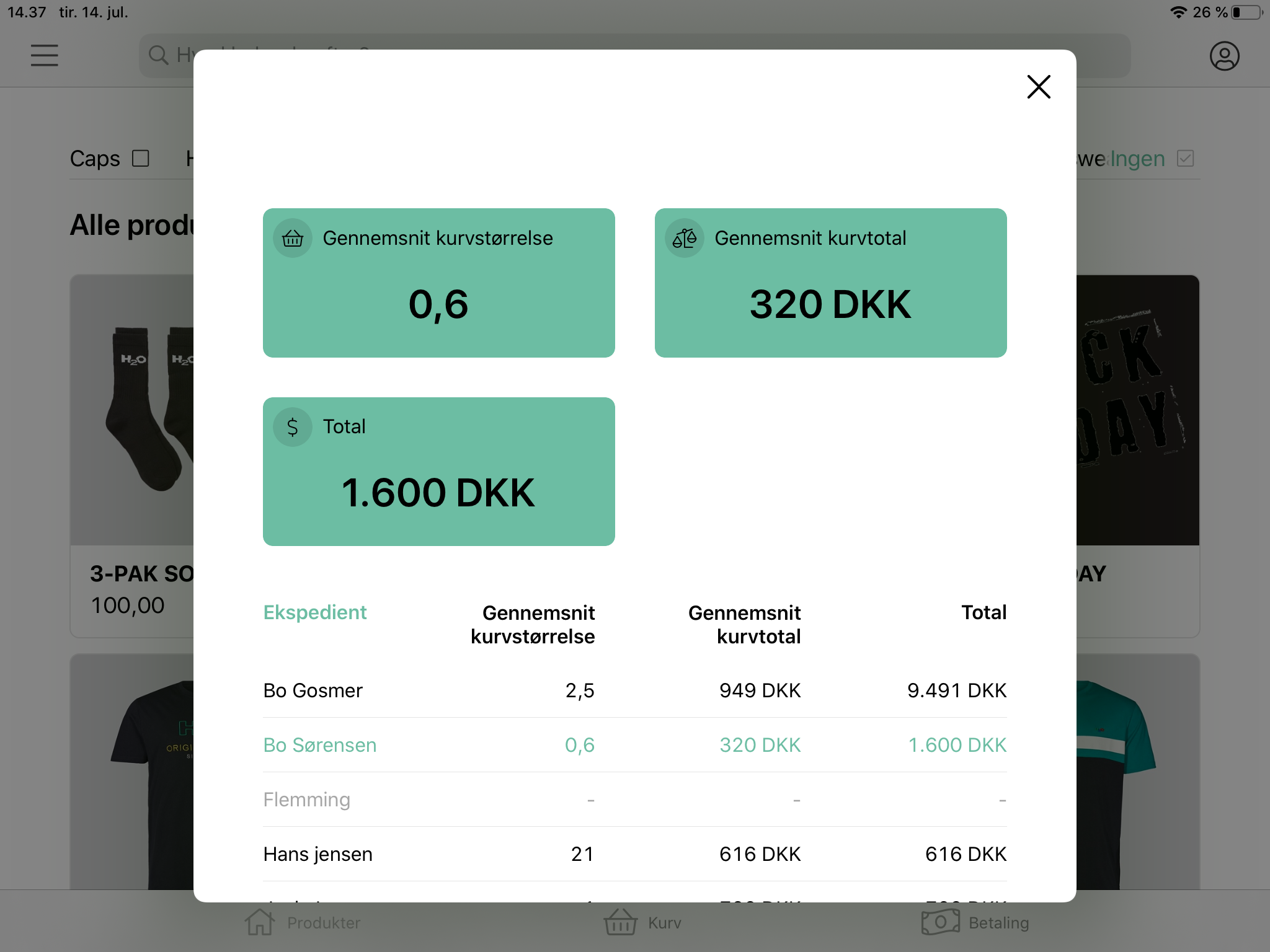Tap the scales icon on kurvtotal card
This screenshot has width=1270, height=952.
685,238
